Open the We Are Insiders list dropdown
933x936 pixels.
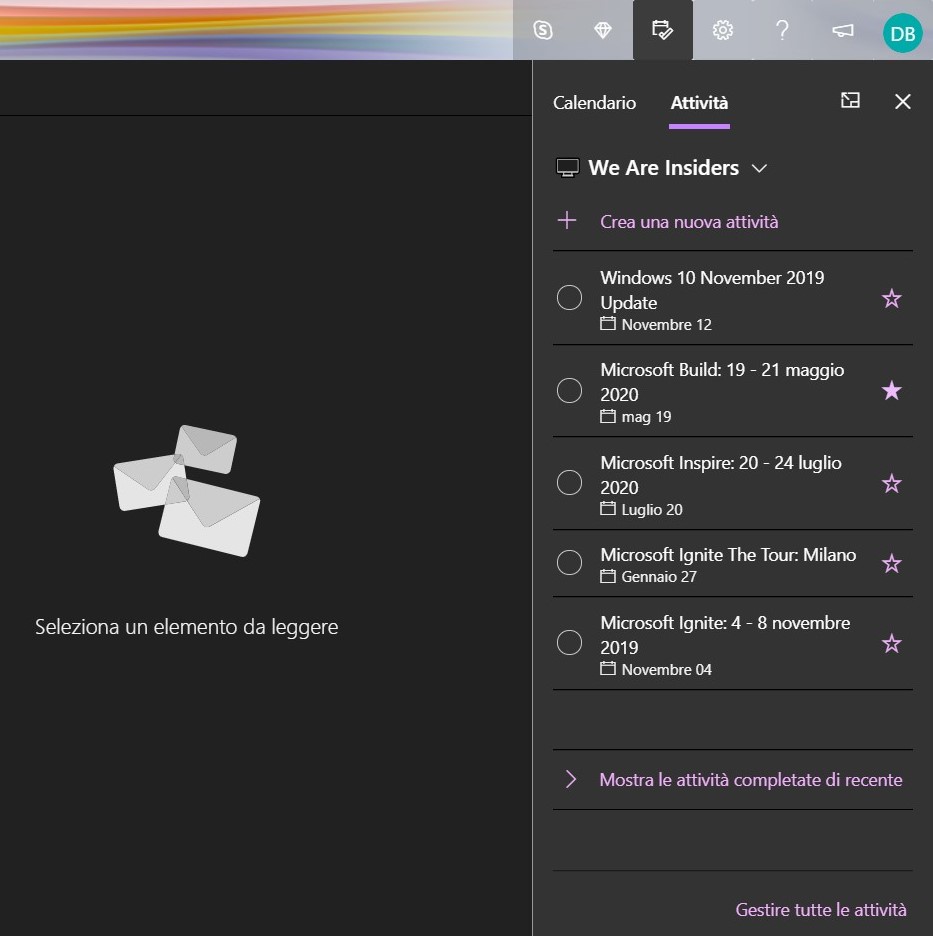(x=678, y=168)
